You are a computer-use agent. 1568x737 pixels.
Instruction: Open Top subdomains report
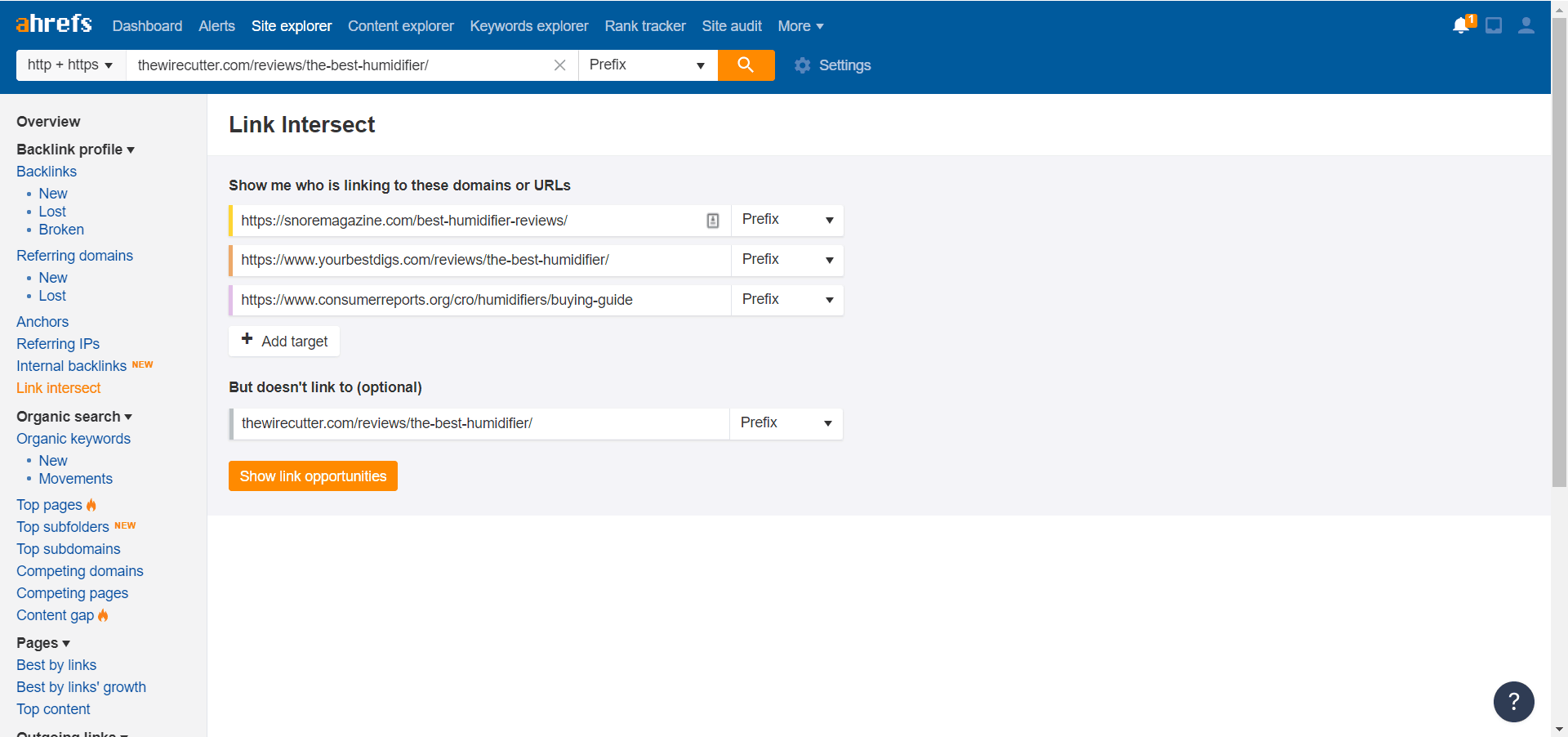pyautogui.click(x=69, y=549)
